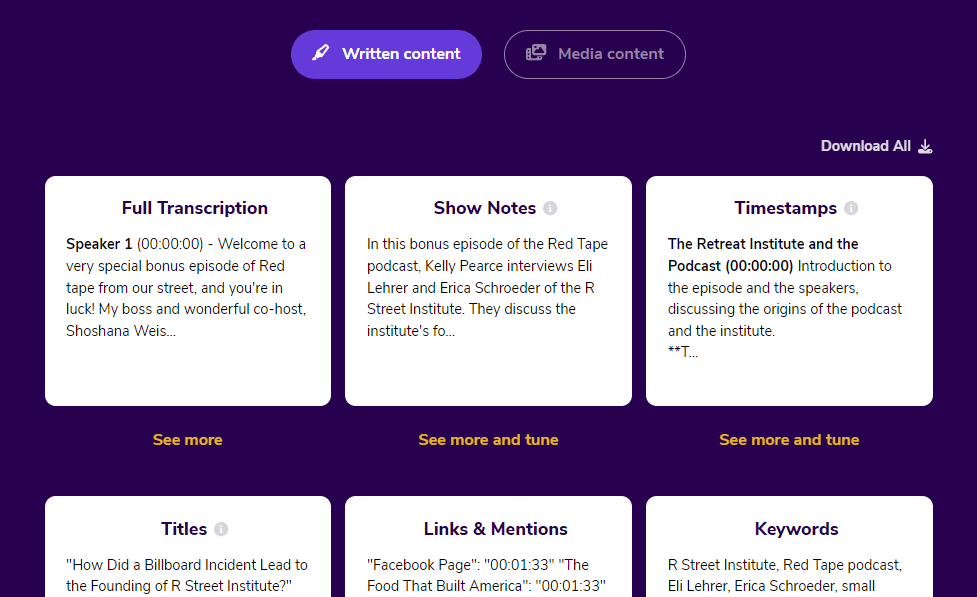The width and height of the screenshot is (977, 597).
Task: Click See more and tune under Timestamps
Action: pos(789,439)
